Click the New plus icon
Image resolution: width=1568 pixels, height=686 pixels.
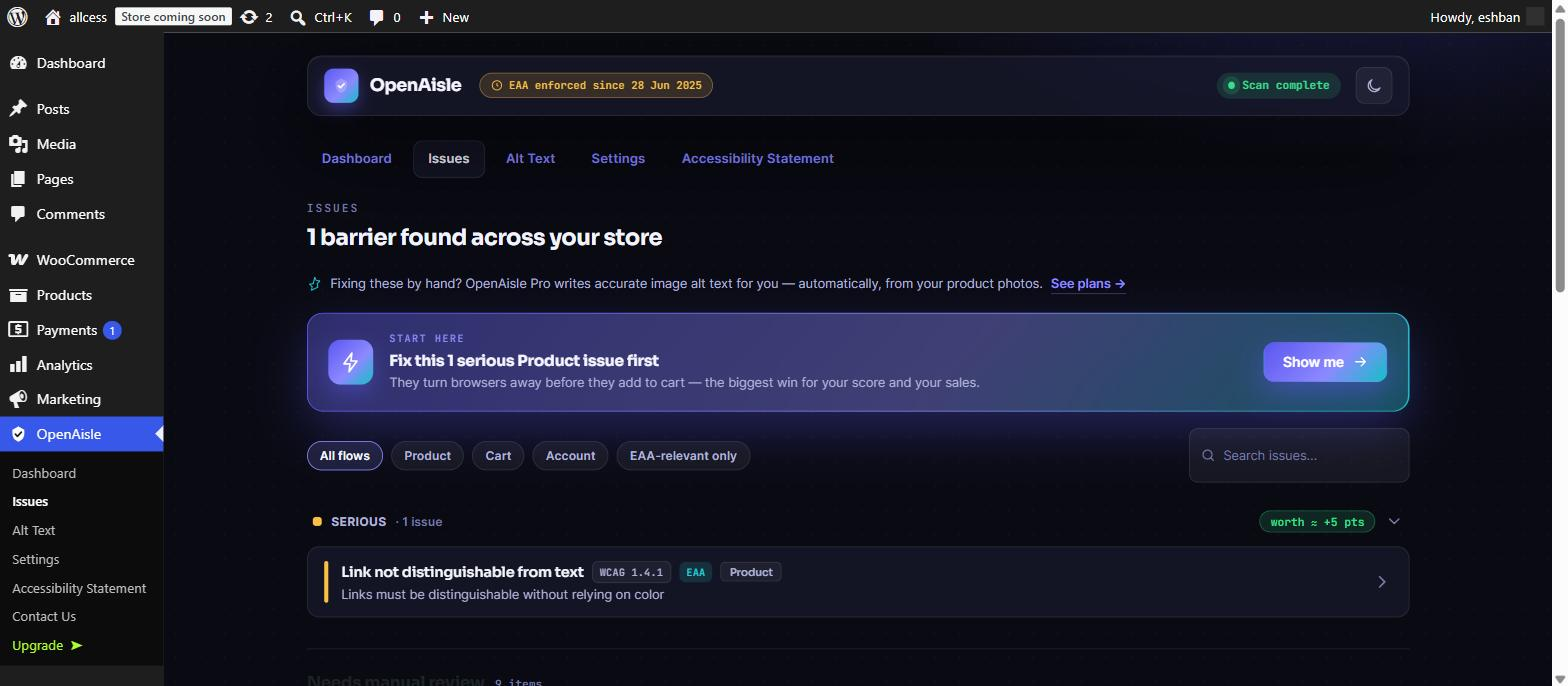426,17
